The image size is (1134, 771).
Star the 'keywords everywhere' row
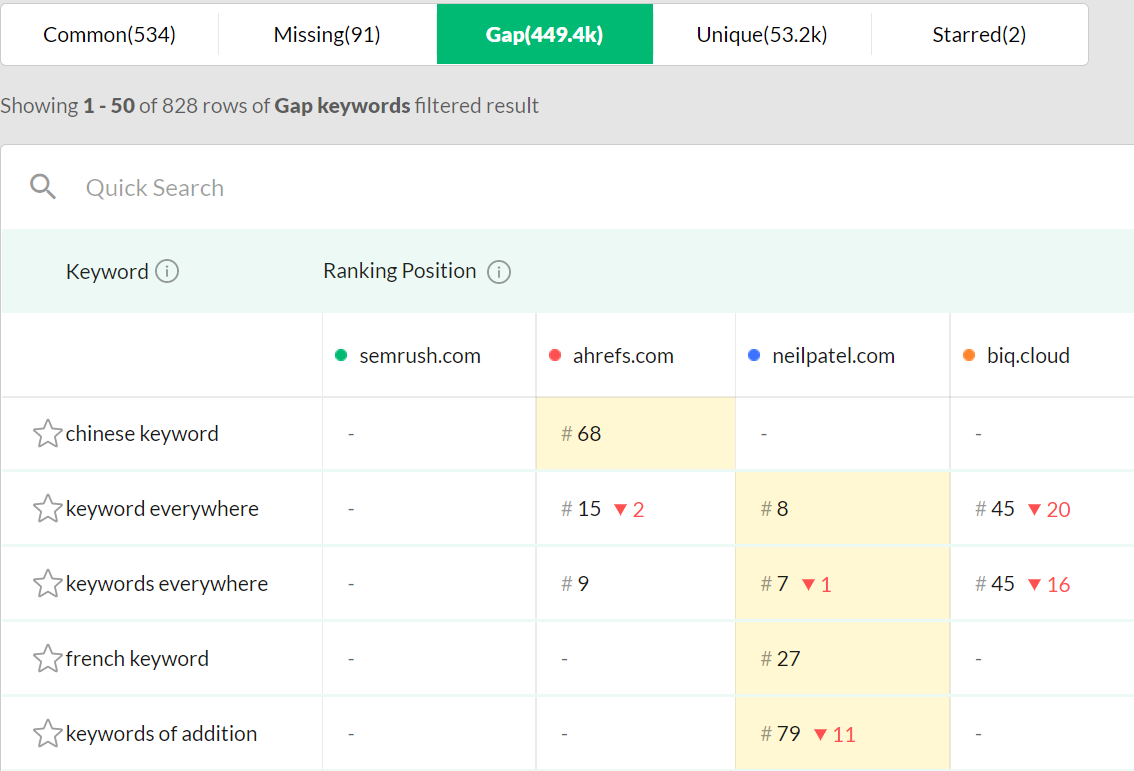tap(47, 584)
